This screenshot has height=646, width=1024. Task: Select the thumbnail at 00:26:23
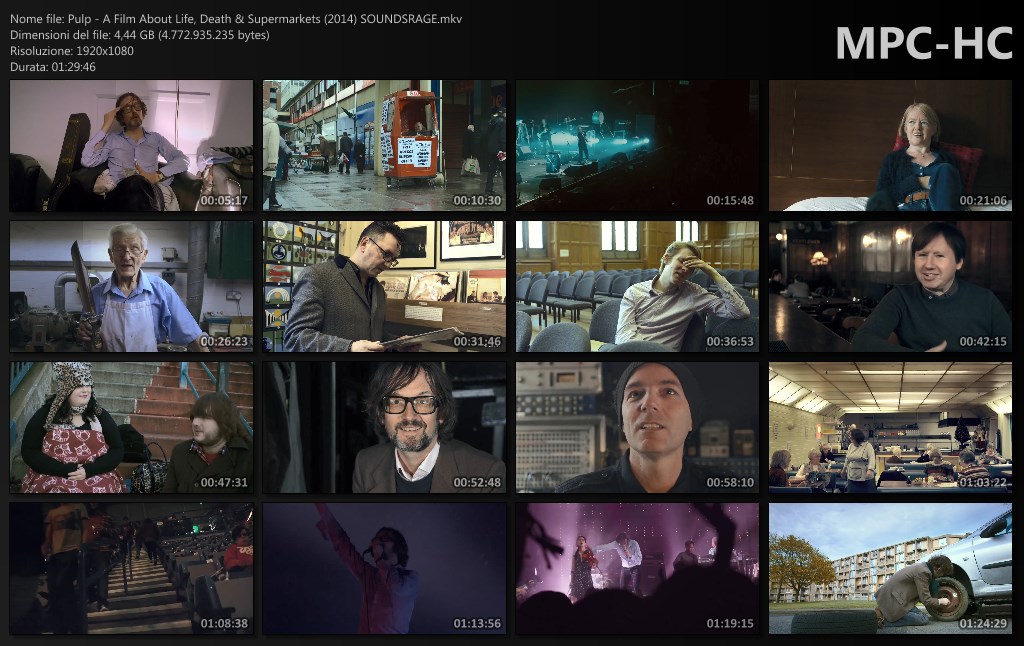click(131, 286)
